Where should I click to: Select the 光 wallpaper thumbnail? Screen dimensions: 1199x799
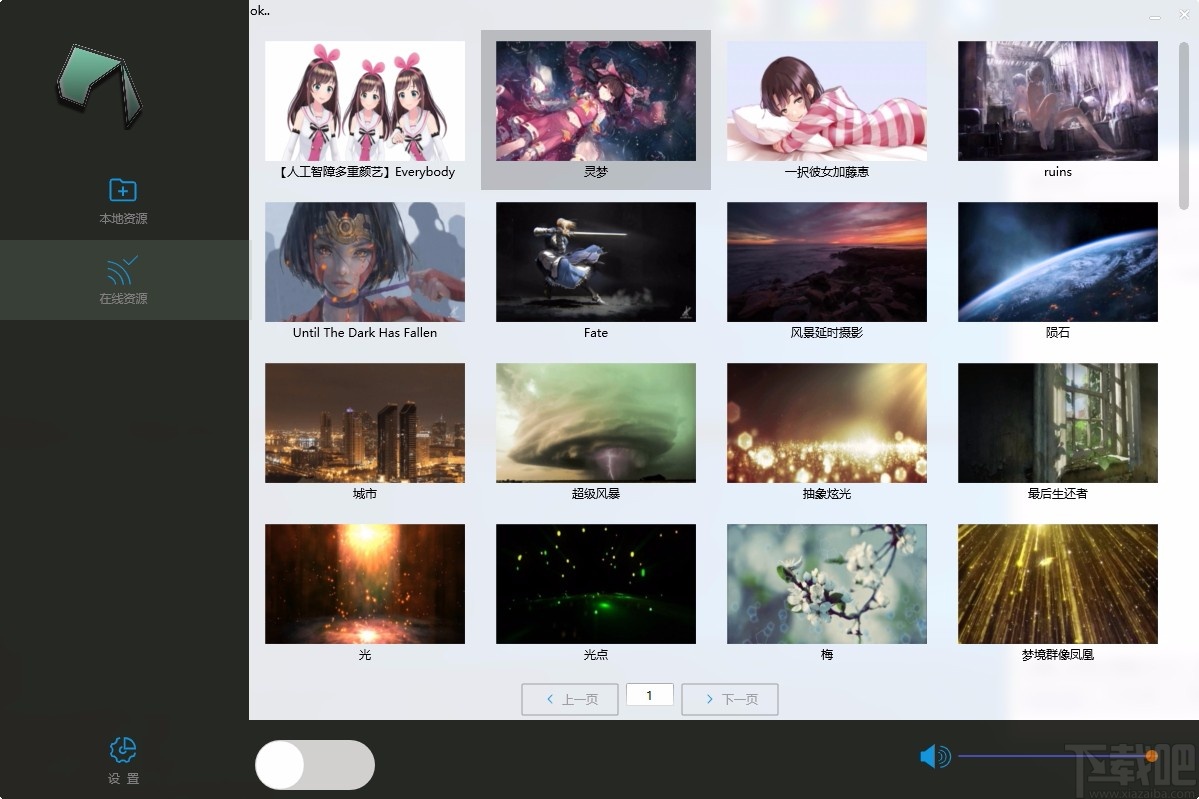[x=365, y=583]
